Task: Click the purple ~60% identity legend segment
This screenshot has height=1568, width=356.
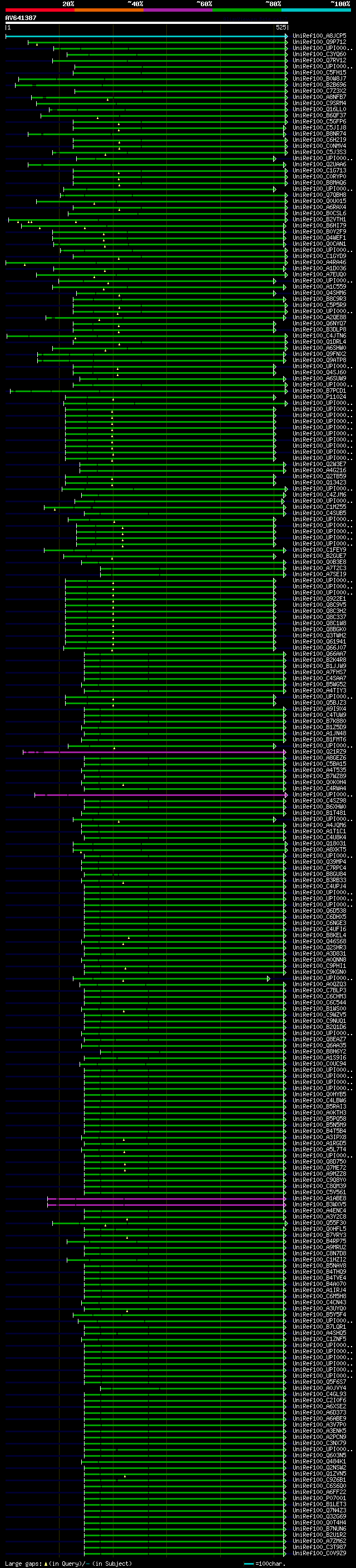Action: pyautogui.click(x=179, y=10)
